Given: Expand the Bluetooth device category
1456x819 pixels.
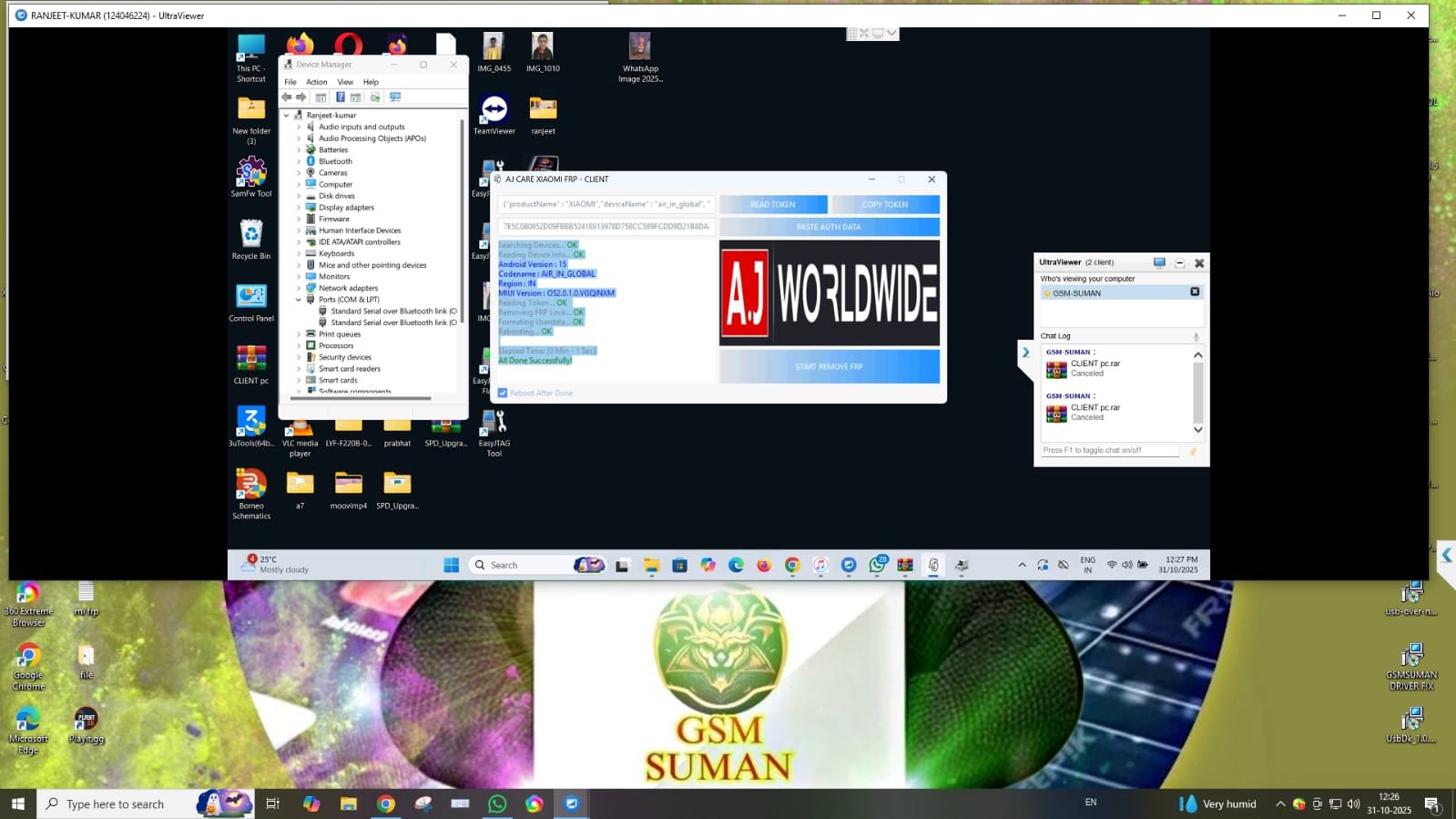Looking at the screenshot, I should click(x=299, y=161).
